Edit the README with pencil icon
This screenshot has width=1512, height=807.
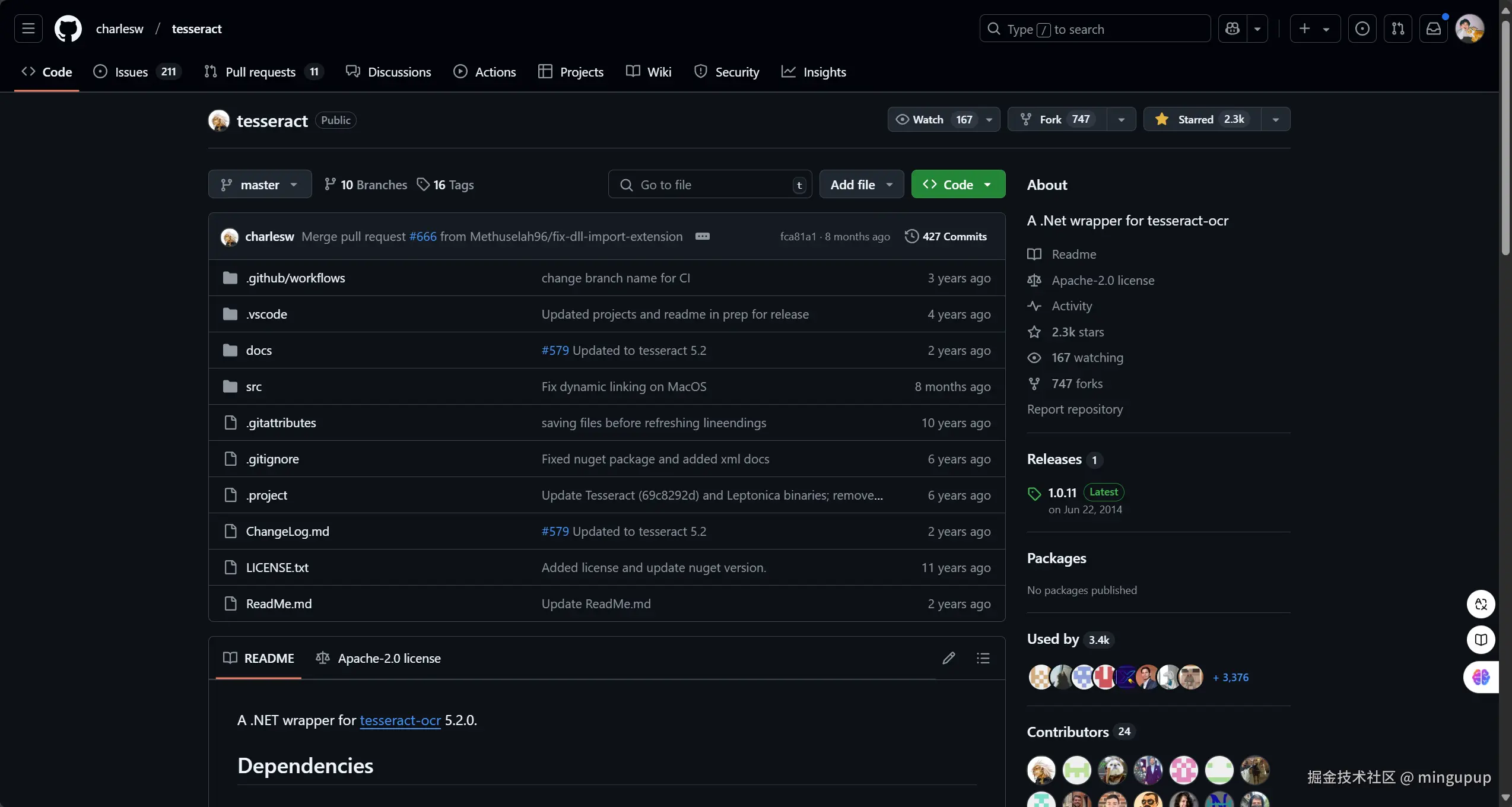tap(948, 658)
